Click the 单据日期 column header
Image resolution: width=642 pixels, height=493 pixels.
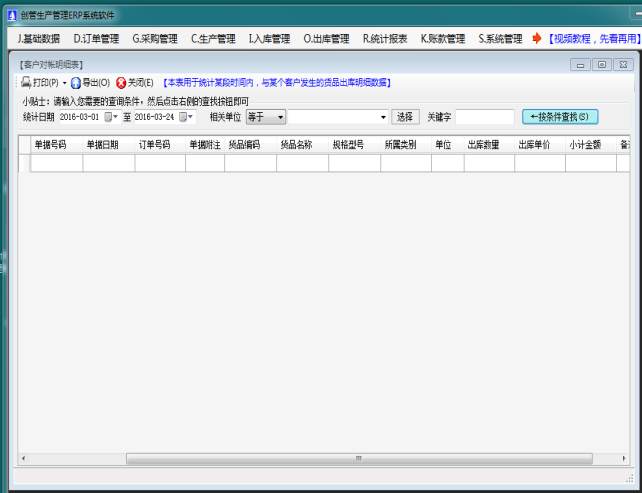click(x=102, y=144)
